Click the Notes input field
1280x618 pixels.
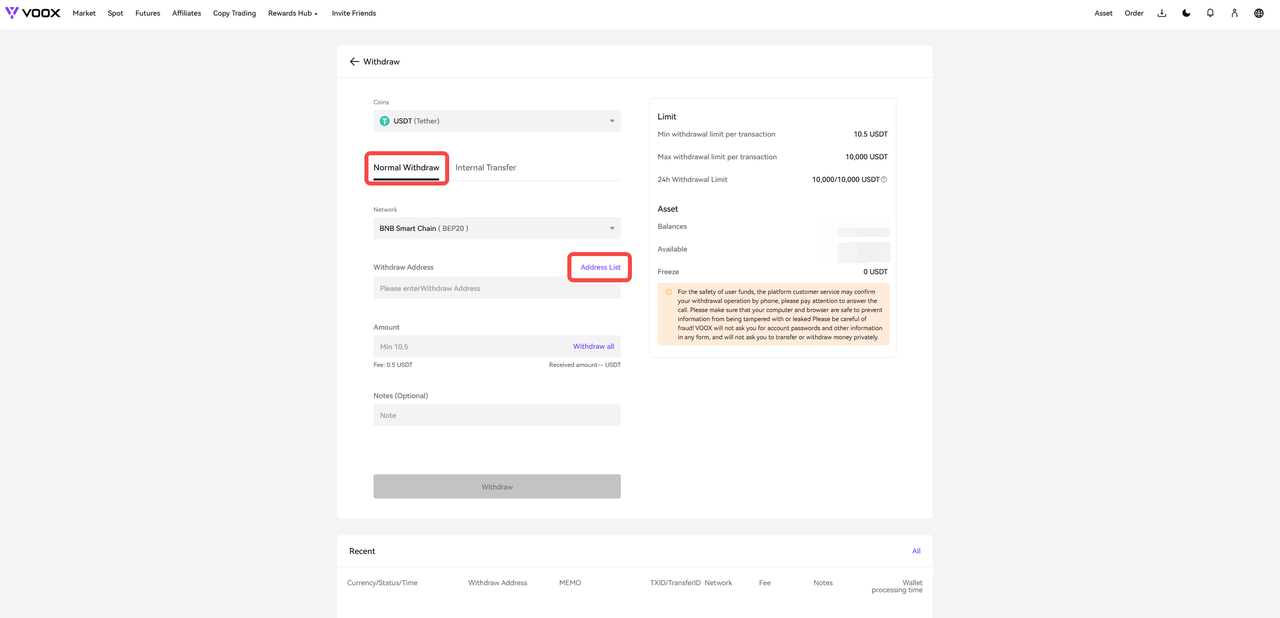pyautogui.click(x=497, y=415)
